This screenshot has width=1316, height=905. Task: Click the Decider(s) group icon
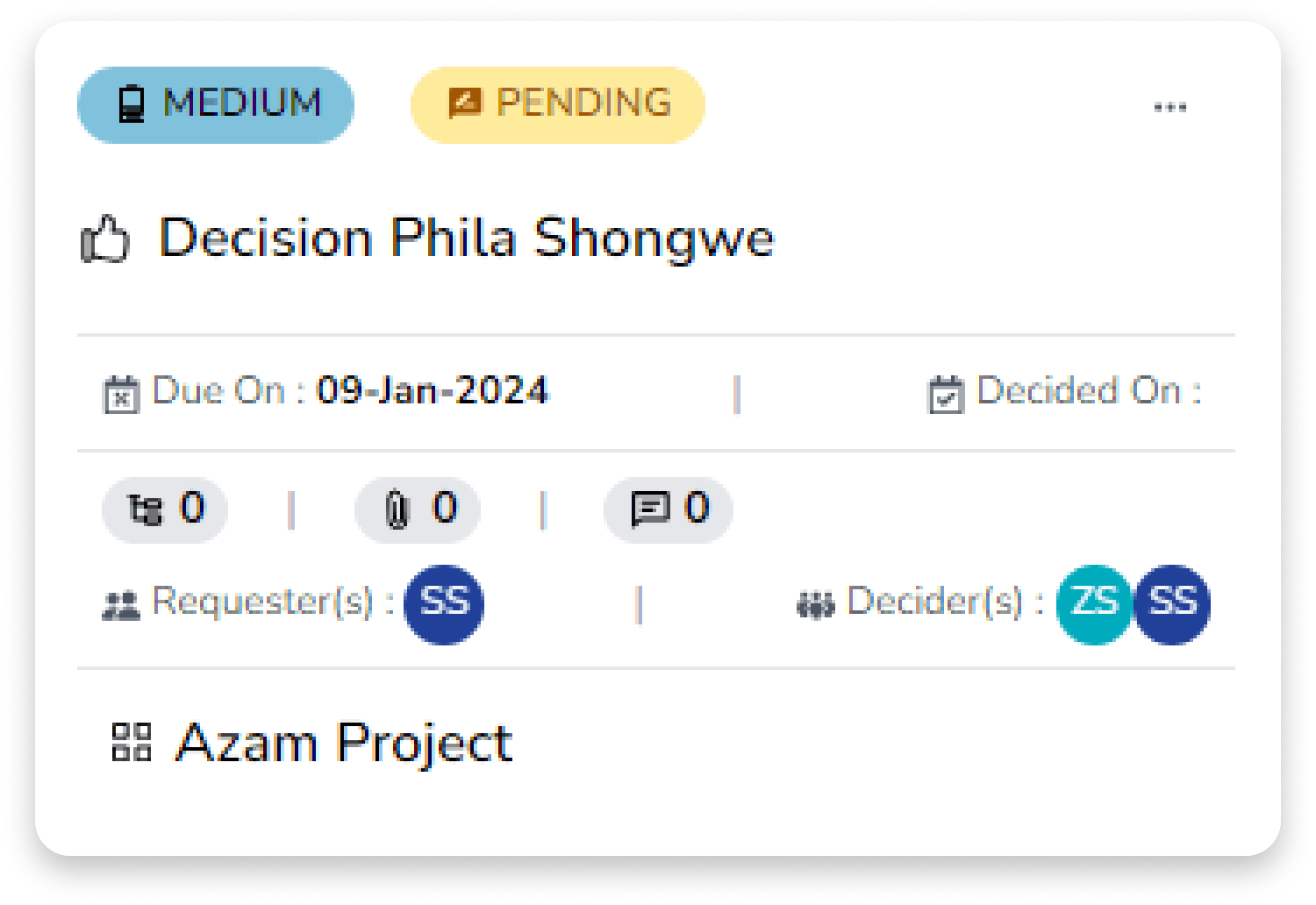pos(815,605)
